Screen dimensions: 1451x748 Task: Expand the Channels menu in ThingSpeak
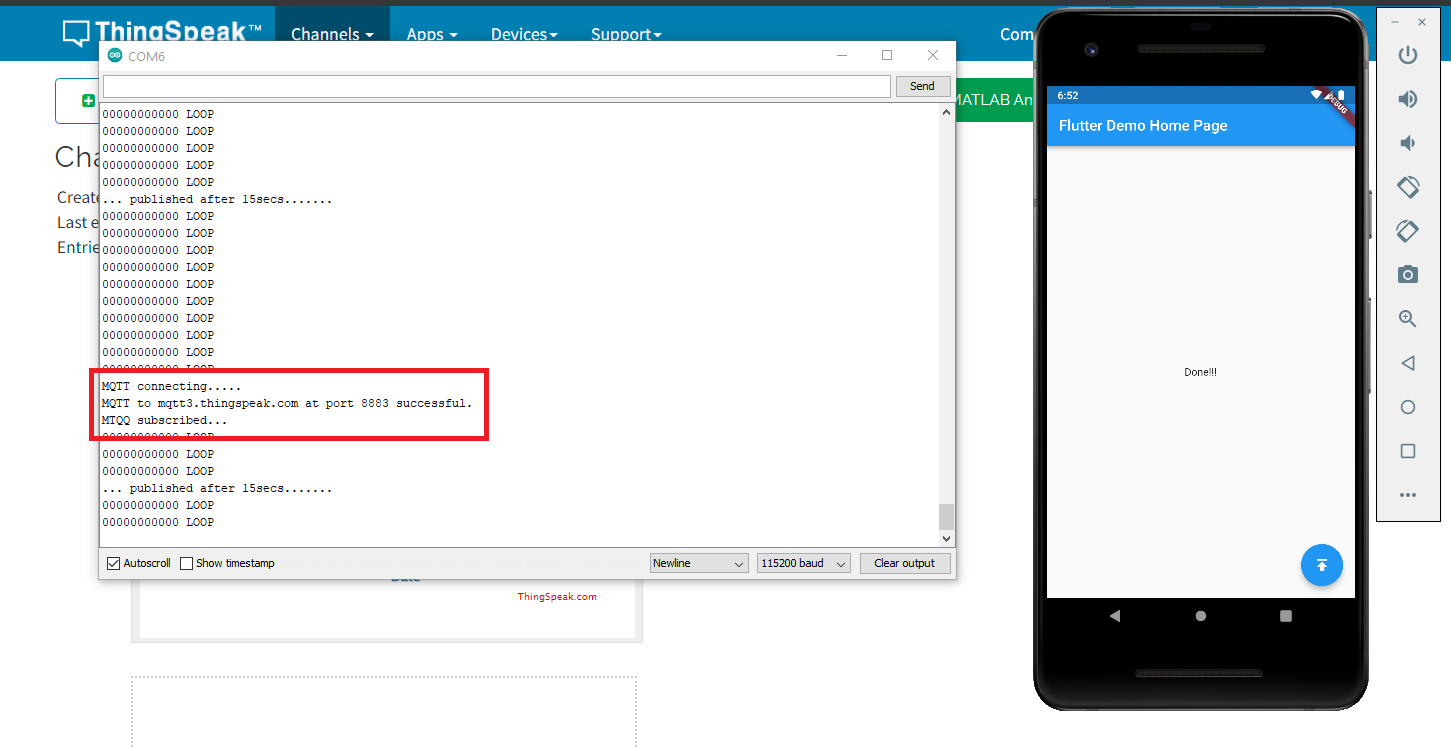332,34
